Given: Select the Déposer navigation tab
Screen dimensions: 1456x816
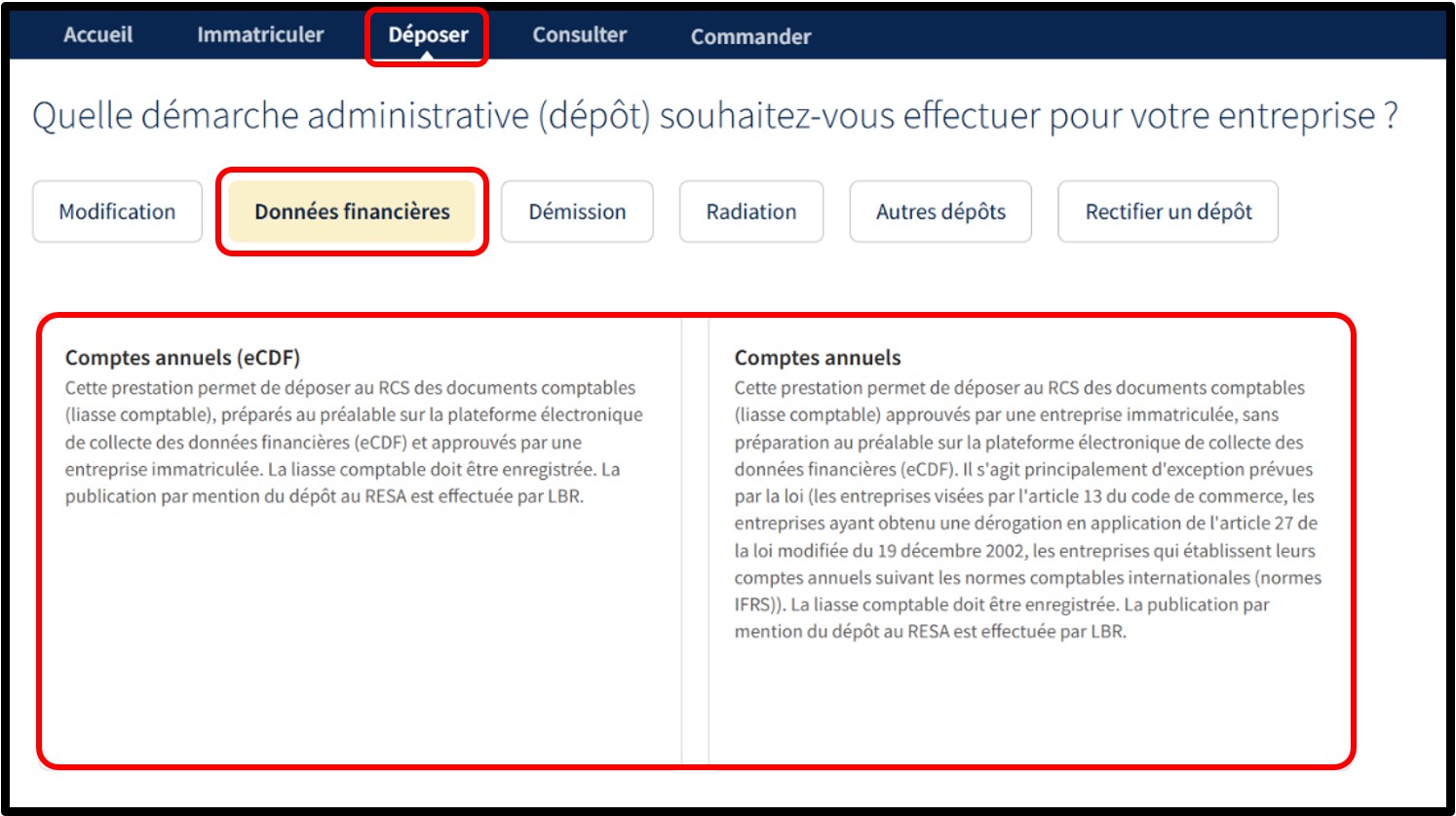Looking at the screenshot, I should 428,35.
